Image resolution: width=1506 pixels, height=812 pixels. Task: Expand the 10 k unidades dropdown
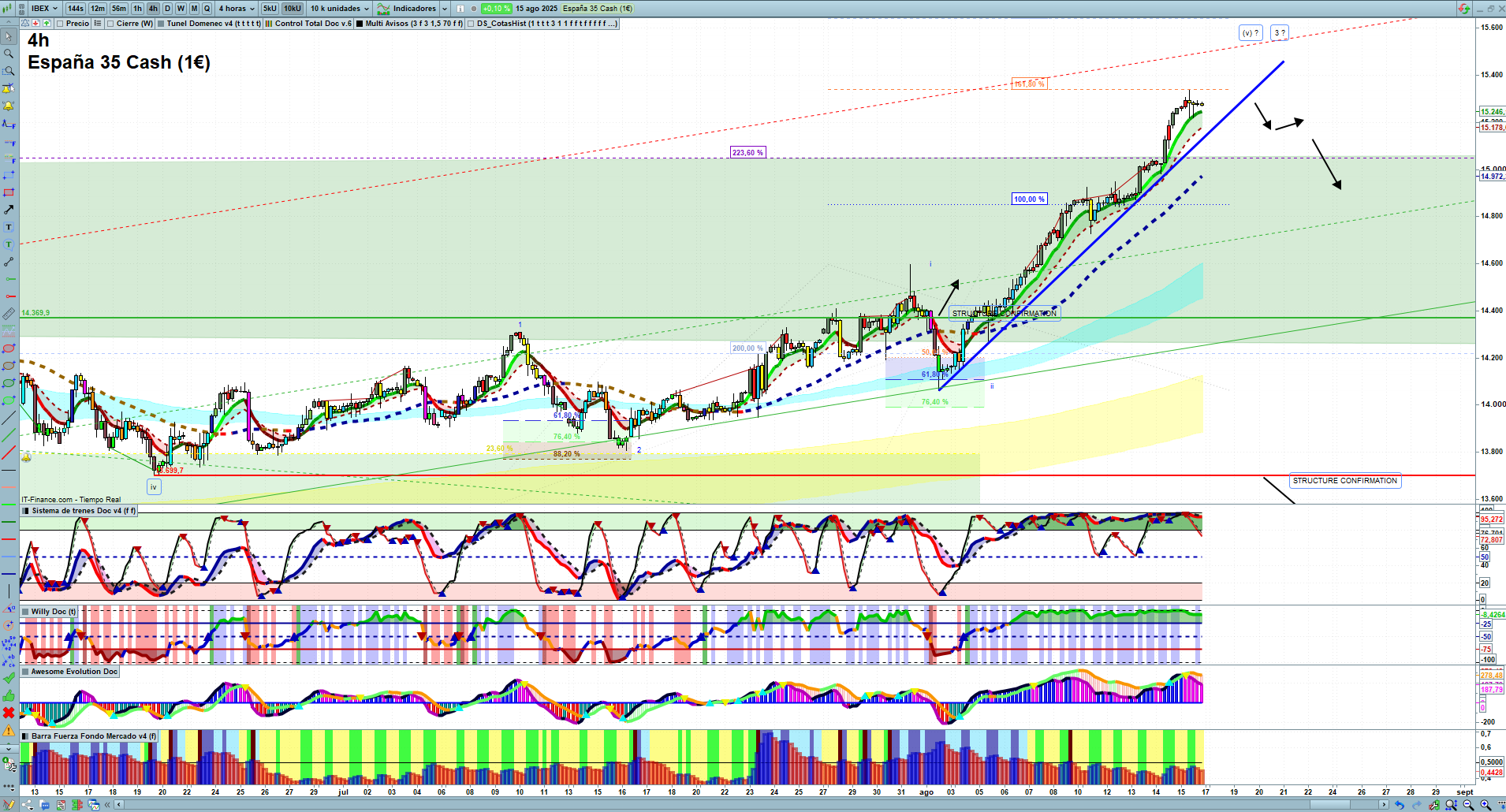[x=340, y=9]
